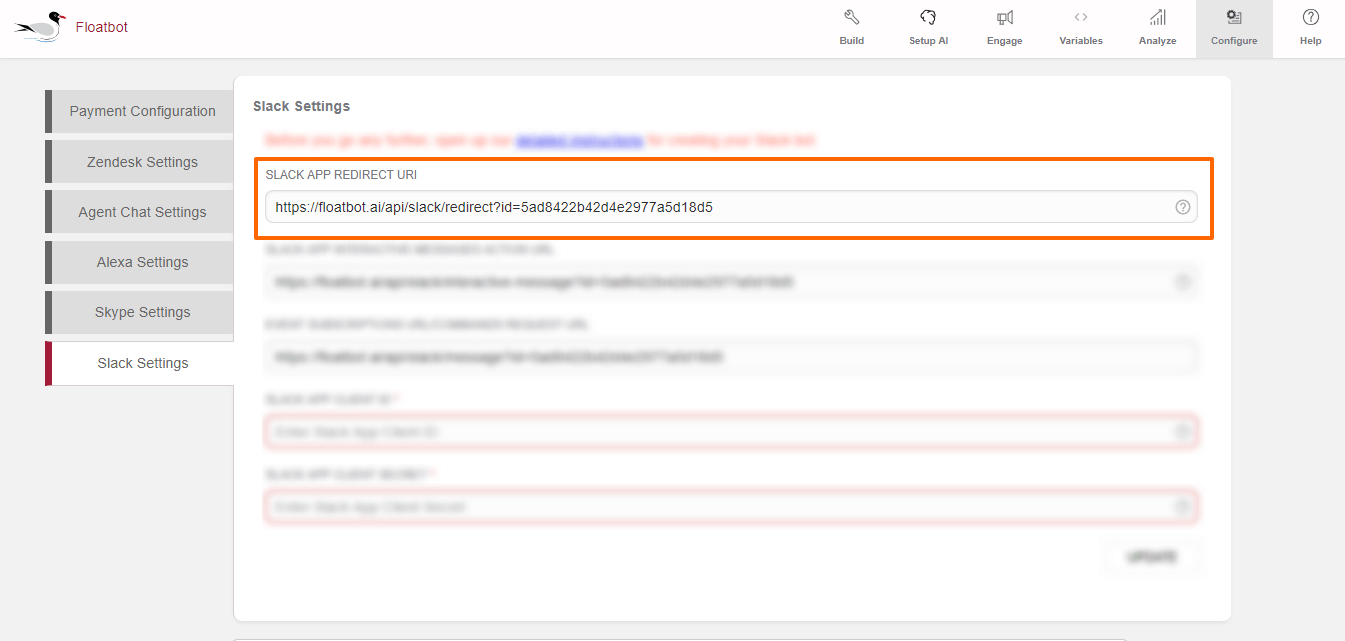The image size is (1345, 641).
Task: Click help icon in Client ID field
Action: 1182,432
